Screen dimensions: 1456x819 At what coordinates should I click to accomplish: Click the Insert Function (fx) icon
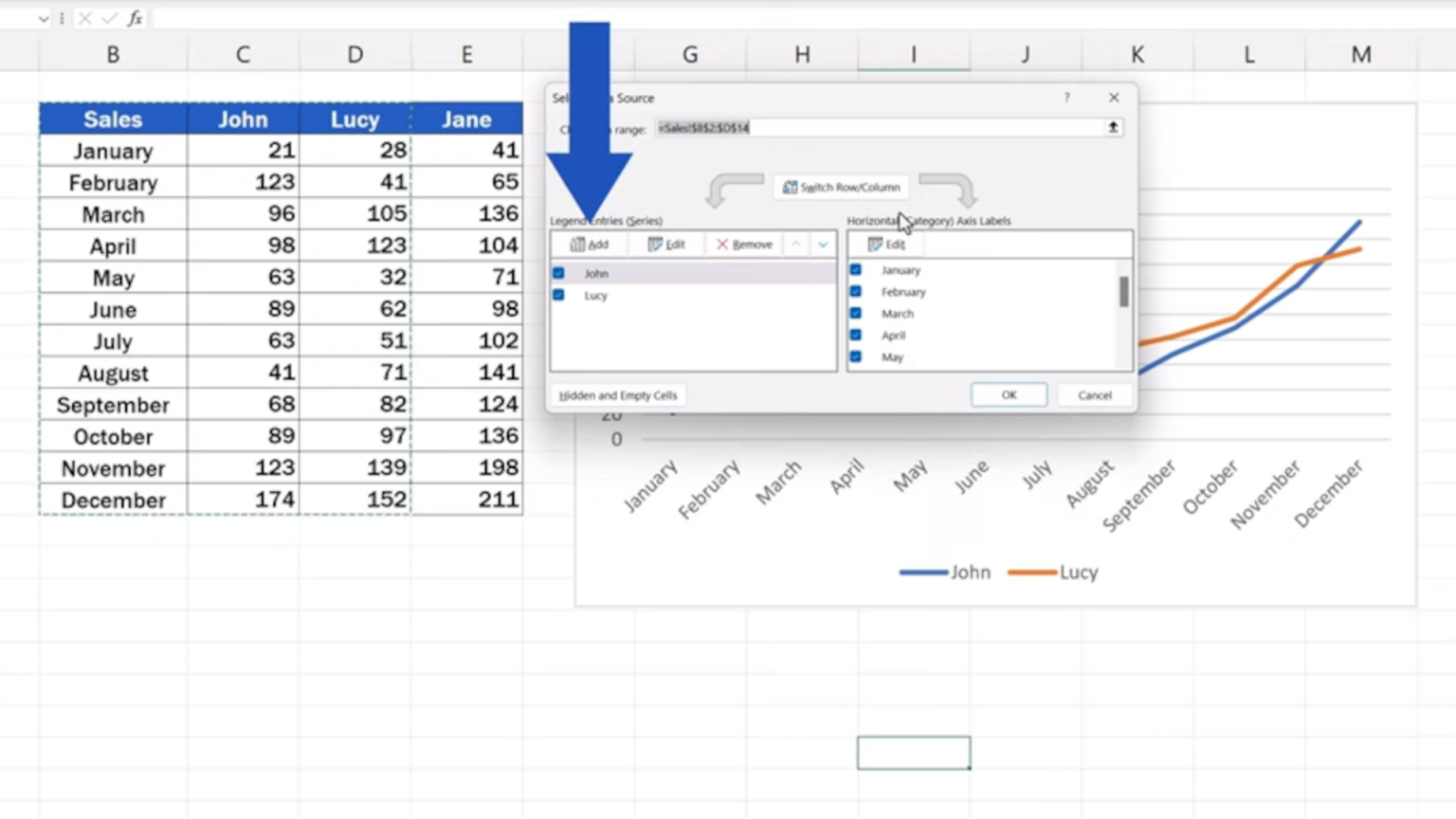coord(136,17)
